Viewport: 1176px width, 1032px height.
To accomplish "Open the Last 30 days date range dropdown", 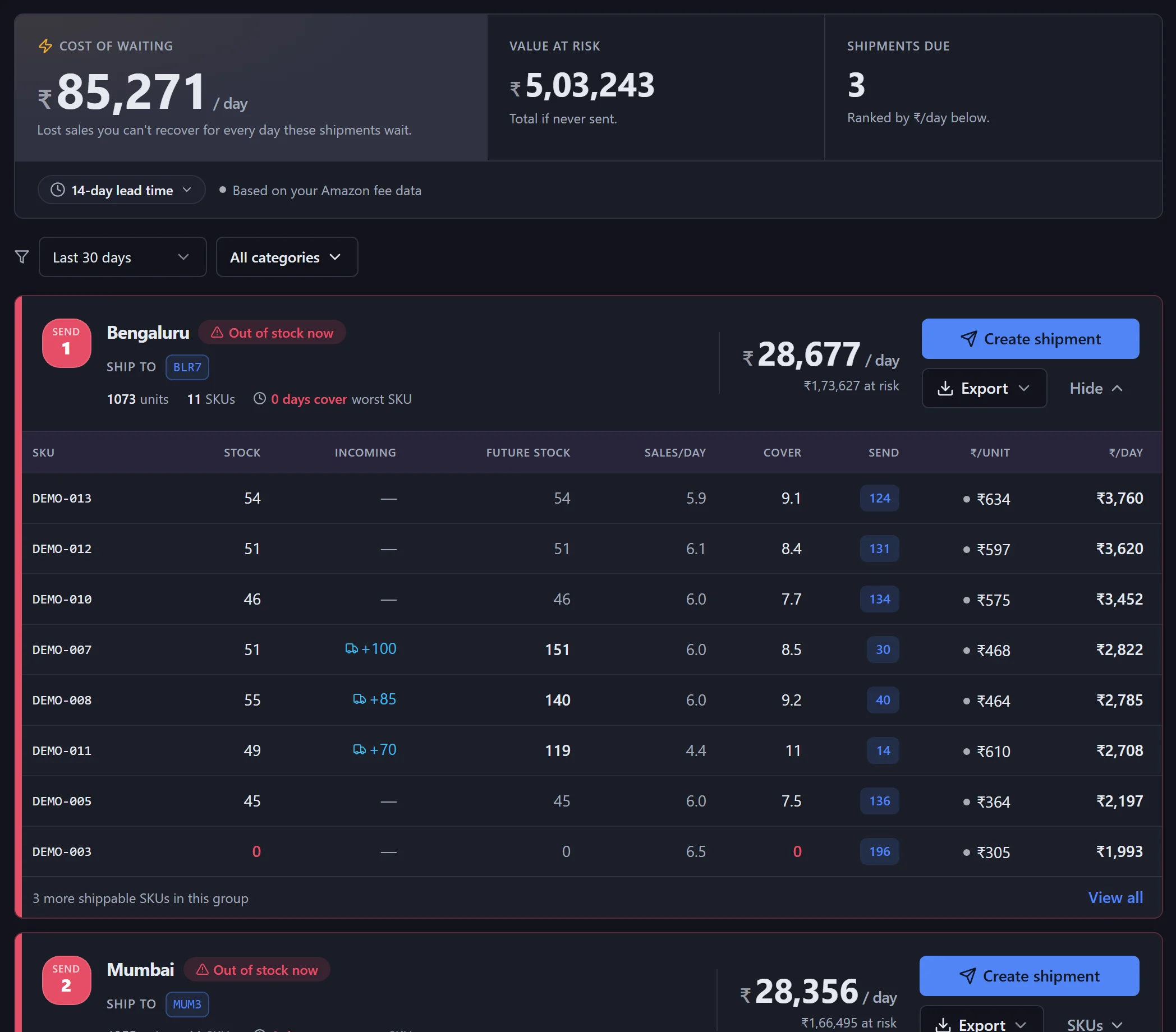I will [122, 257].
